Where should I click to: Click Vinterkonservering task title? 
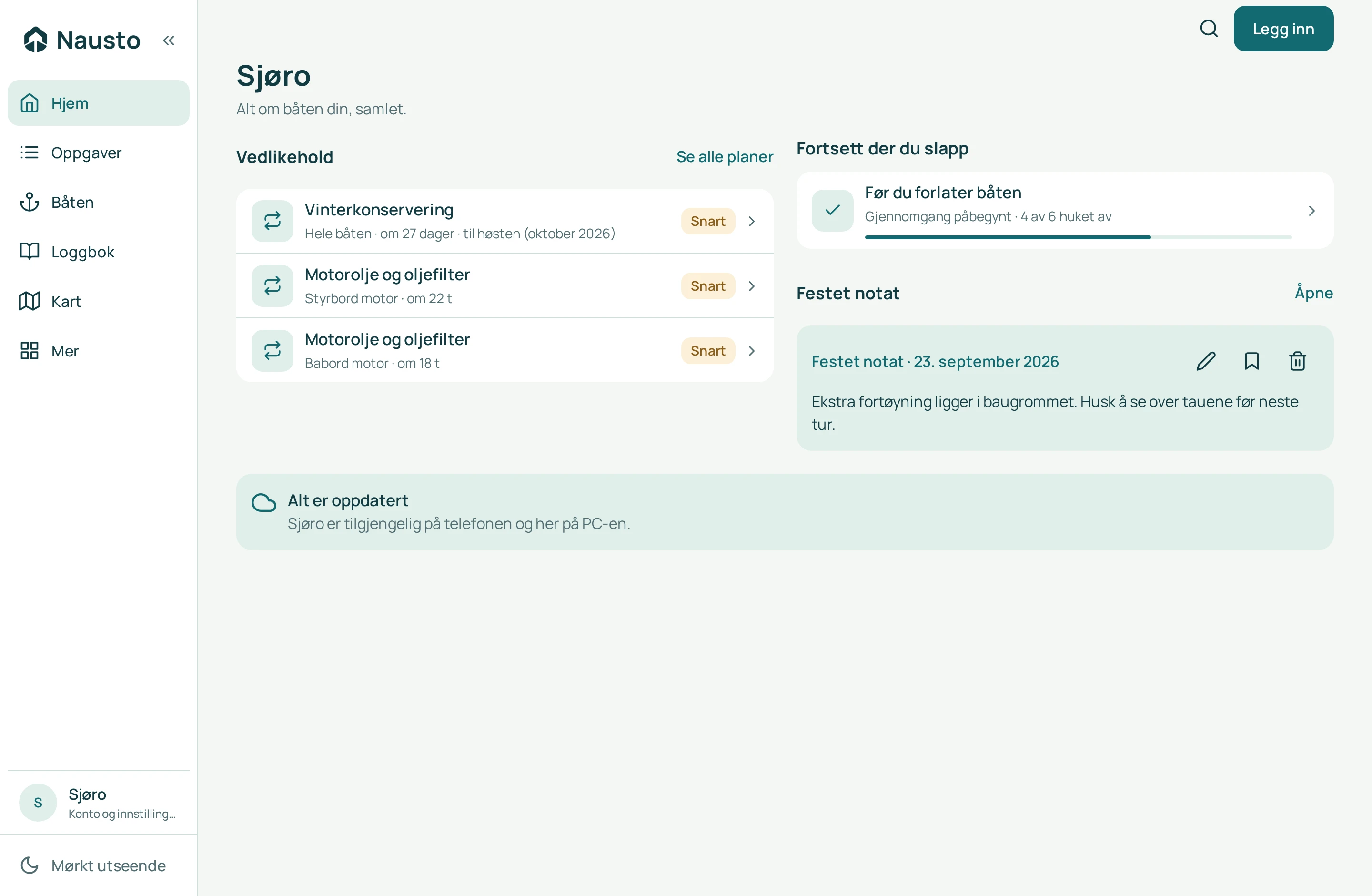coord(379,210)
